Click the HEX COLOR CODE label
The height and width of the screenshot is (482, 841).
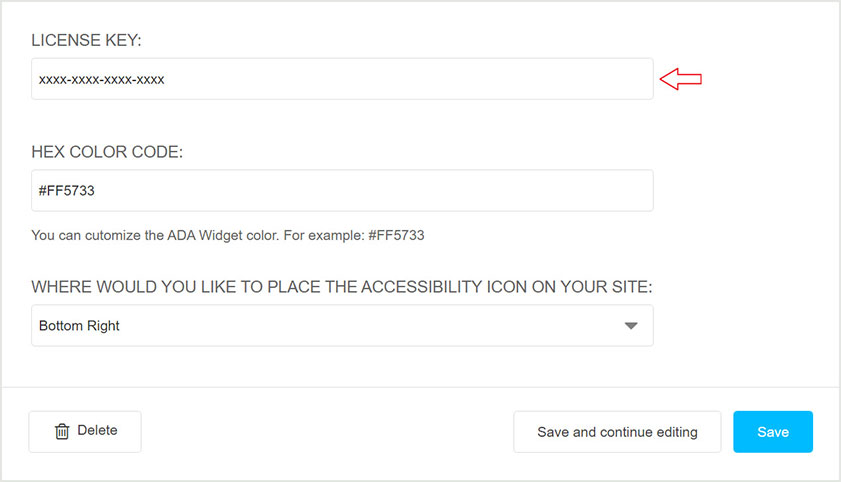(107, 151)
